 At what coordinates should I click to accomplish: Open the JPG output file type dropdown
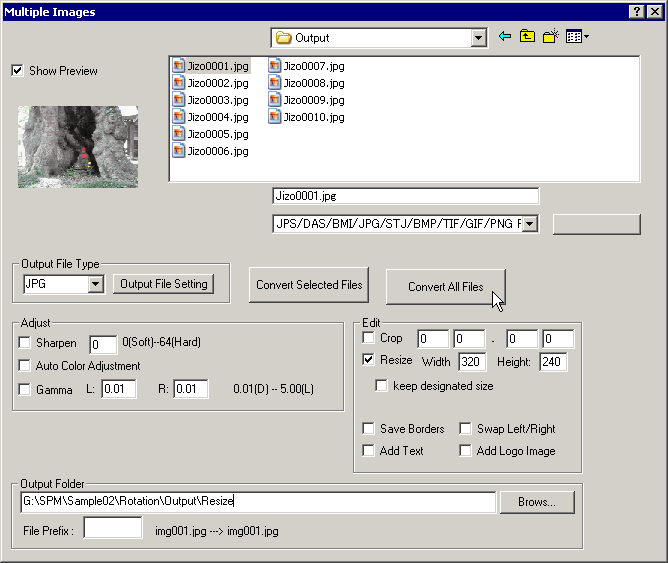(x=96, y=284)
